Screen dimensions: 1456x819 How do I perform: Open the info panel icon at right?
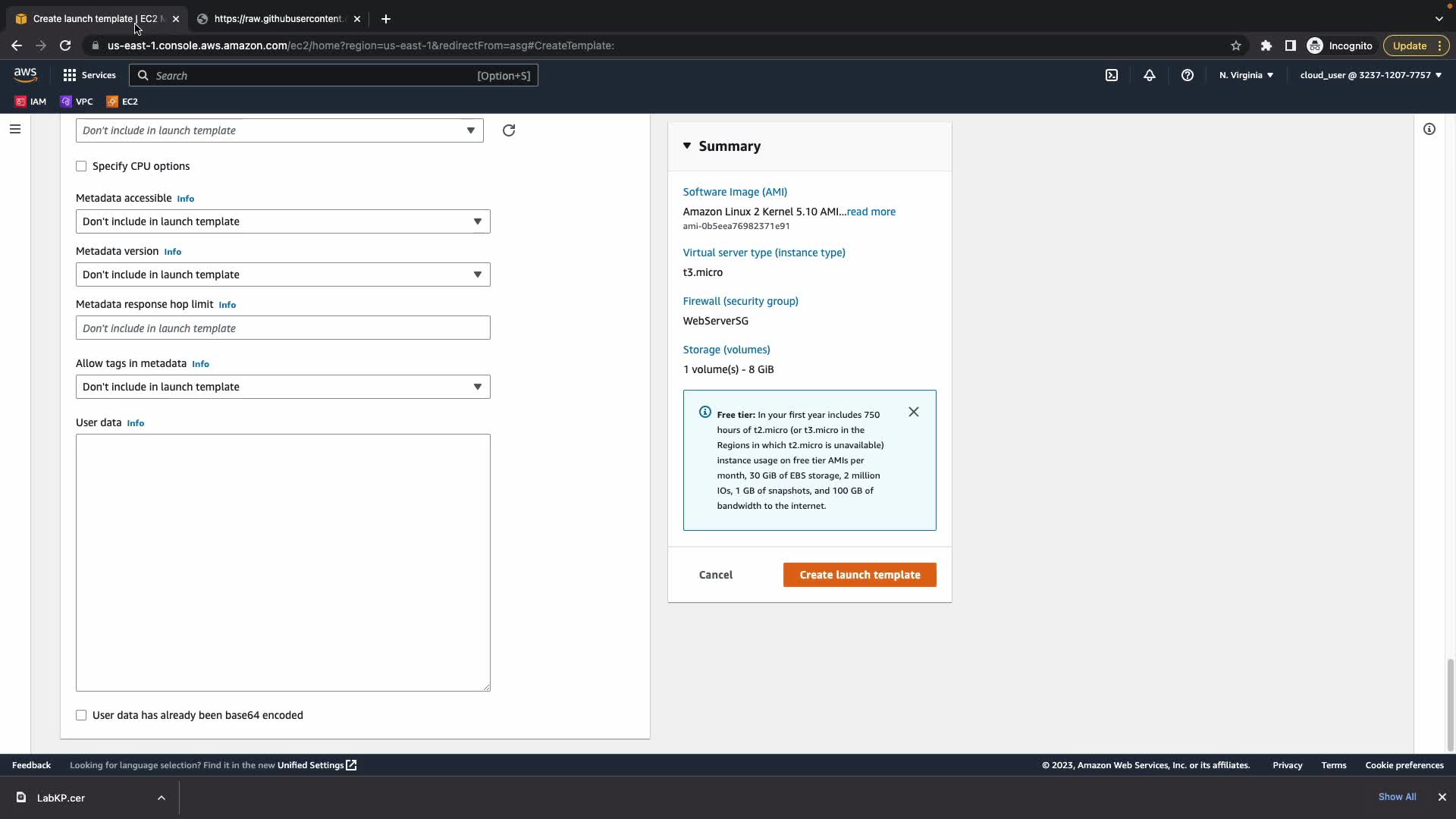pyautogui.click(x=1429, y=129)
